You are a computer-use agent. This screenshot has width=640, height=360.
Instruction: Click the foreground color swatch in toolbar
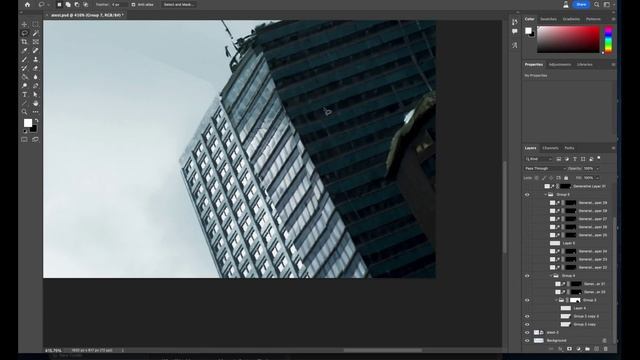pyautogui.click(x=28, y=123)
